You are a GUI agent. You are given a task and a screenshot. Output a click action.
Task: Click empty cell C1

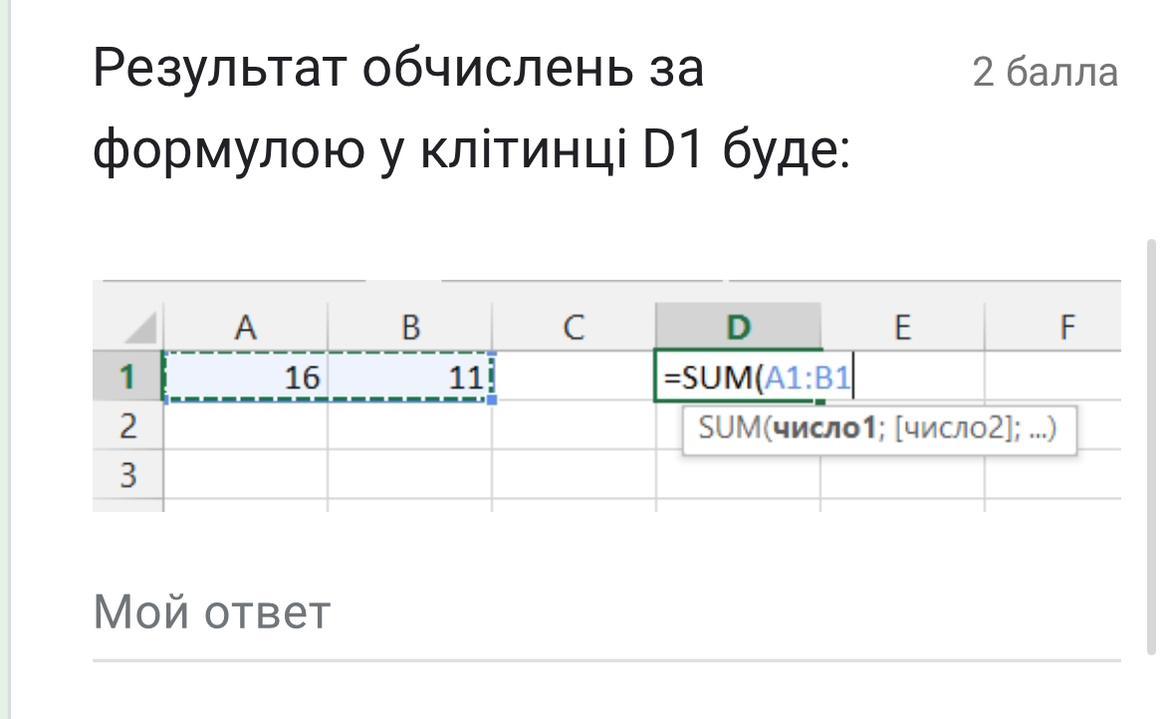pyautogui.click(x=573, y=377)
